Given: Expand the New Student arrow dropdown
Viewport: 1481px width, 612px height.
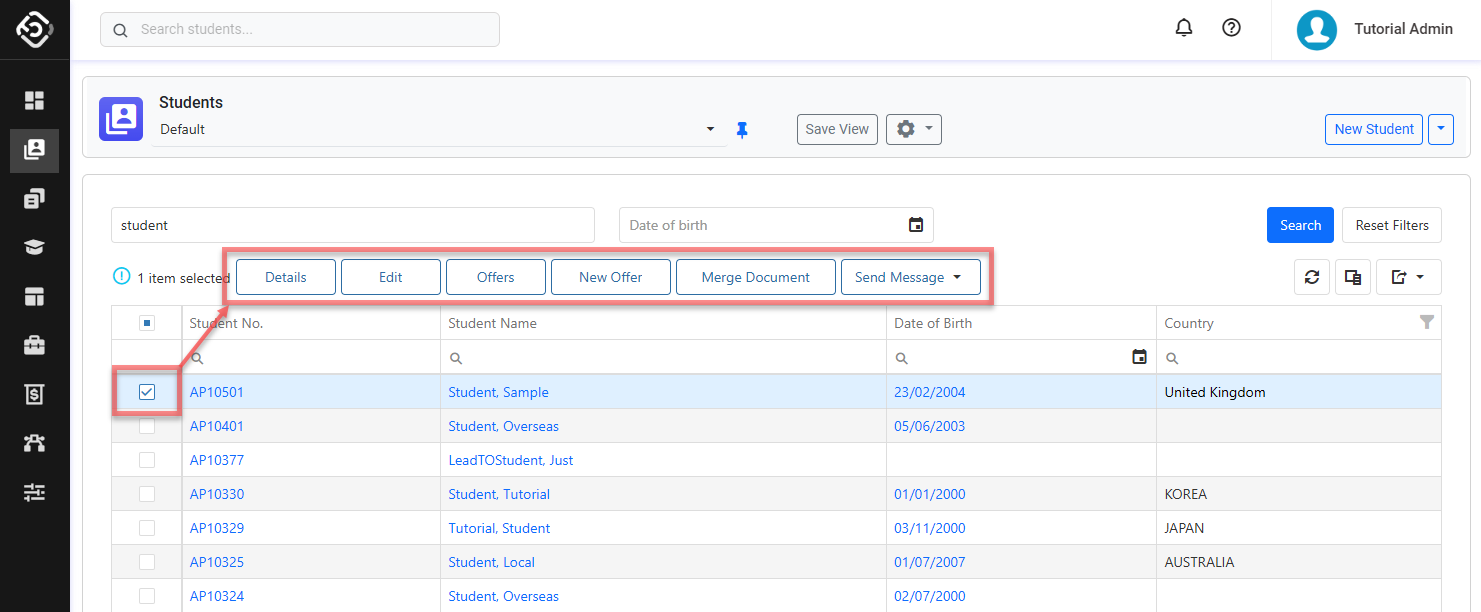Looking at the screenshot, I should (x=1441, y=129).
